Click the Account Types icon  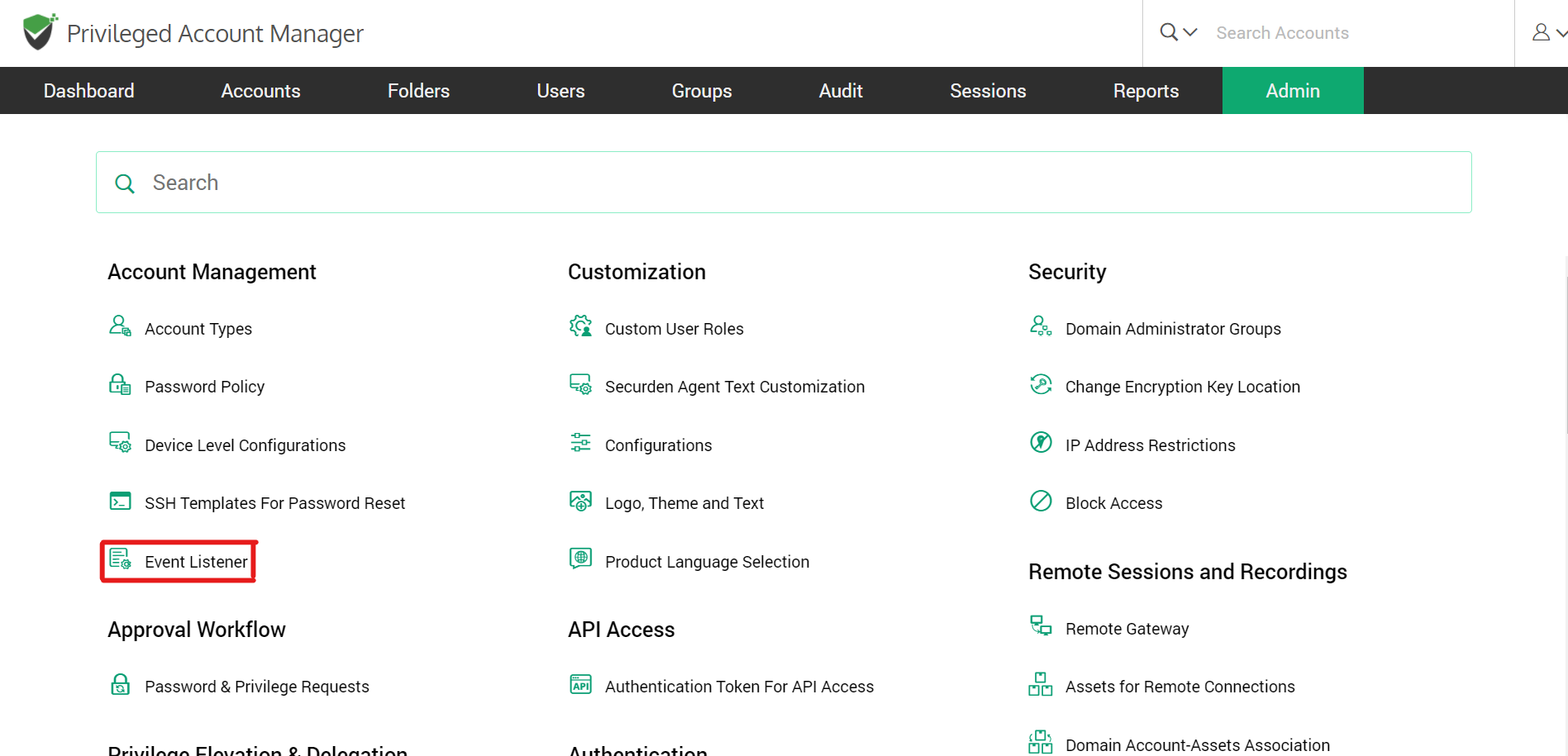(120, 326)
